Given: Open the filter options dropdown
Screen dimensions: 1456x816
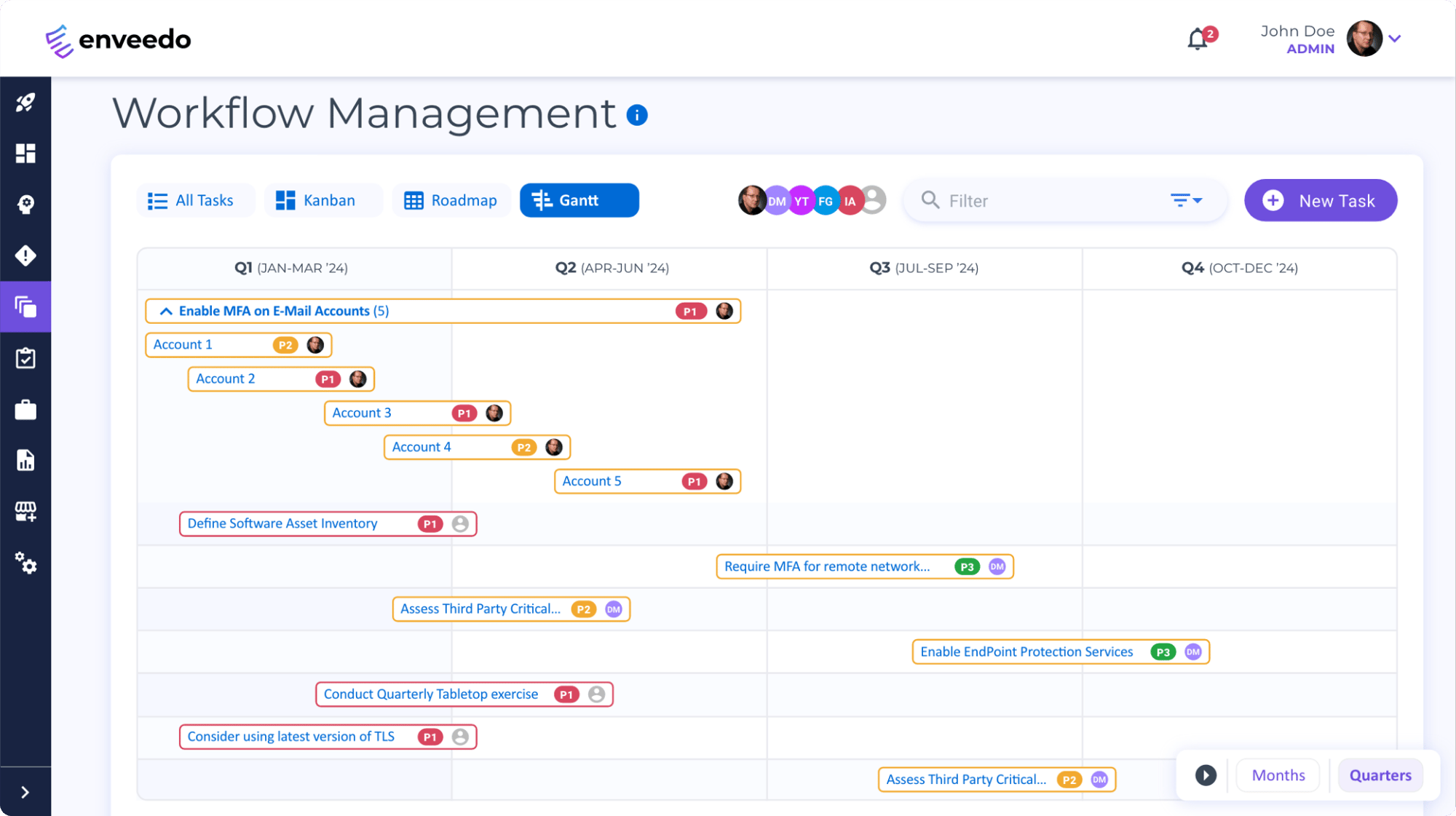Looking at the screenshot, I should (x=1186, y=200).
